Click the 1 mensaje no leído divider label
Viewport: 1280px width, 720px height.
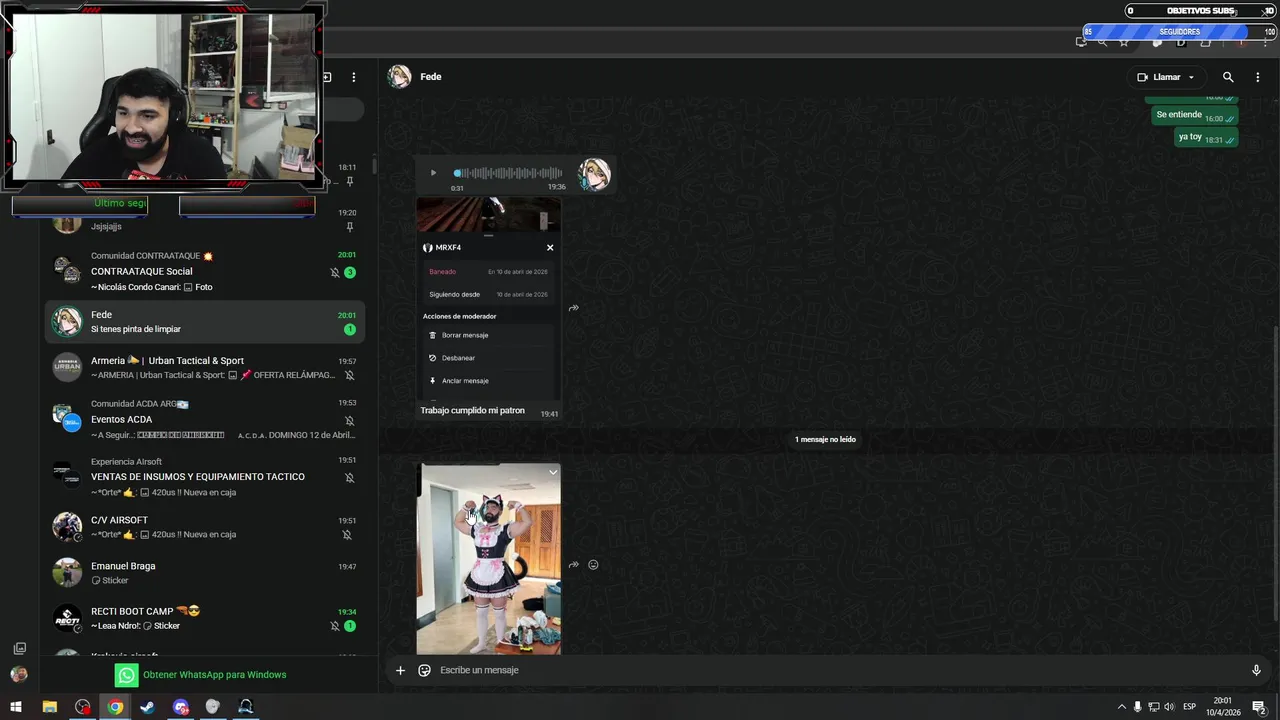(x=825, y=439)
